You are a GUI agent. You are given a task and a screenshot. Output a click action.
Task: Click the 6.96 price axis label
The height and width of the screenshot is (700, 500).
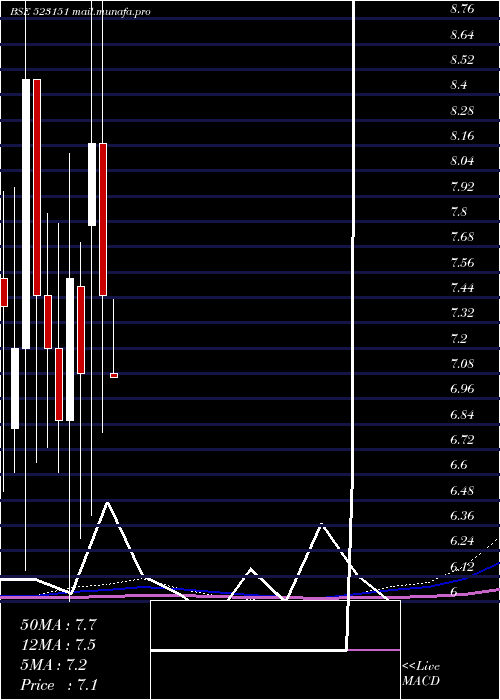[x=462, y=389]
